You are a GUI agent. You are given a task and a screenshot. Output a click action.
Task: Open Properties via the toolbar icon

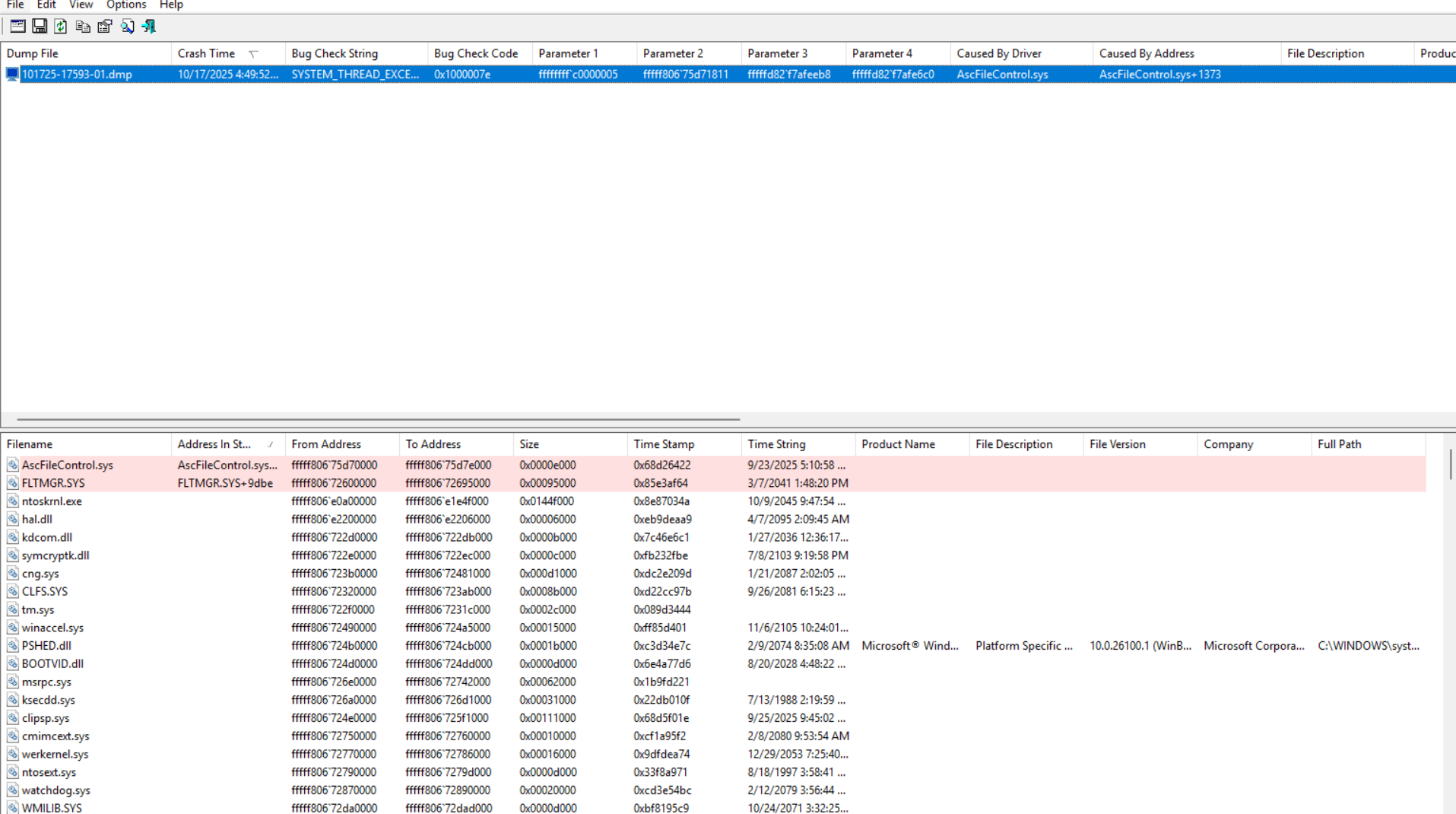coord(105,27)
